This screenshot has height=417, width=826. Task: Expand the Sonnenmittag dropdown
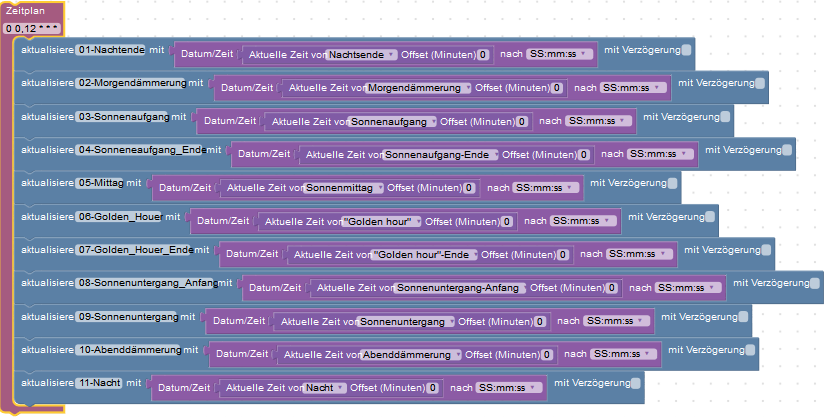pyautogui.click(x=343, y=188)
